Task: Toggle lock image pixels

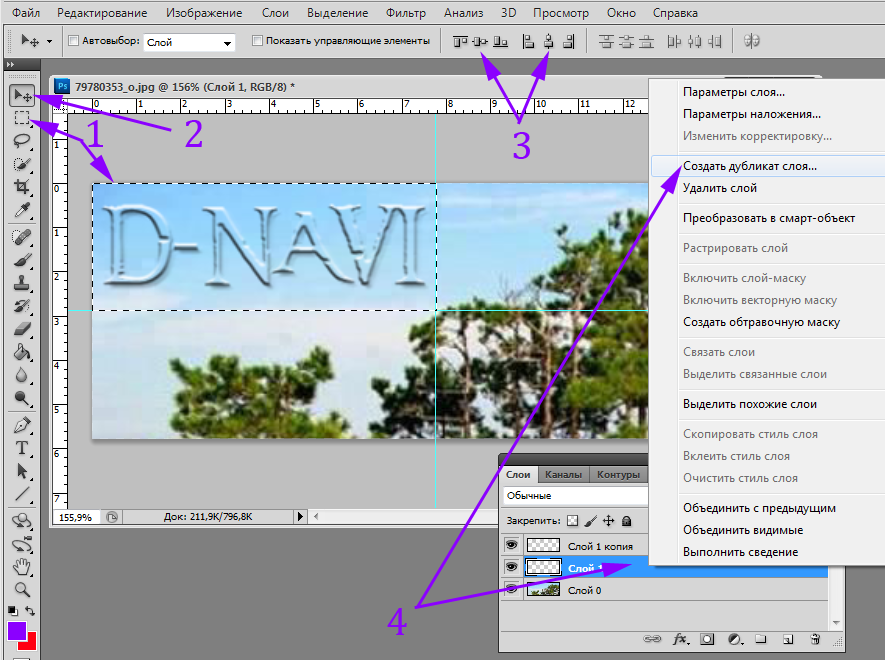Action: point(590,521)
